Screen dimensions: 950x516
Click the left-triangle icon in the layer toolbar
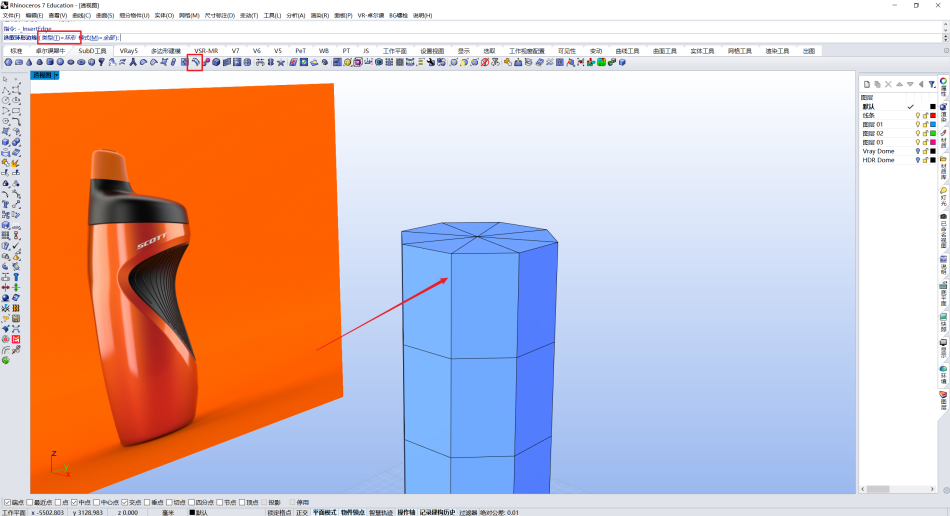point(921,85)
